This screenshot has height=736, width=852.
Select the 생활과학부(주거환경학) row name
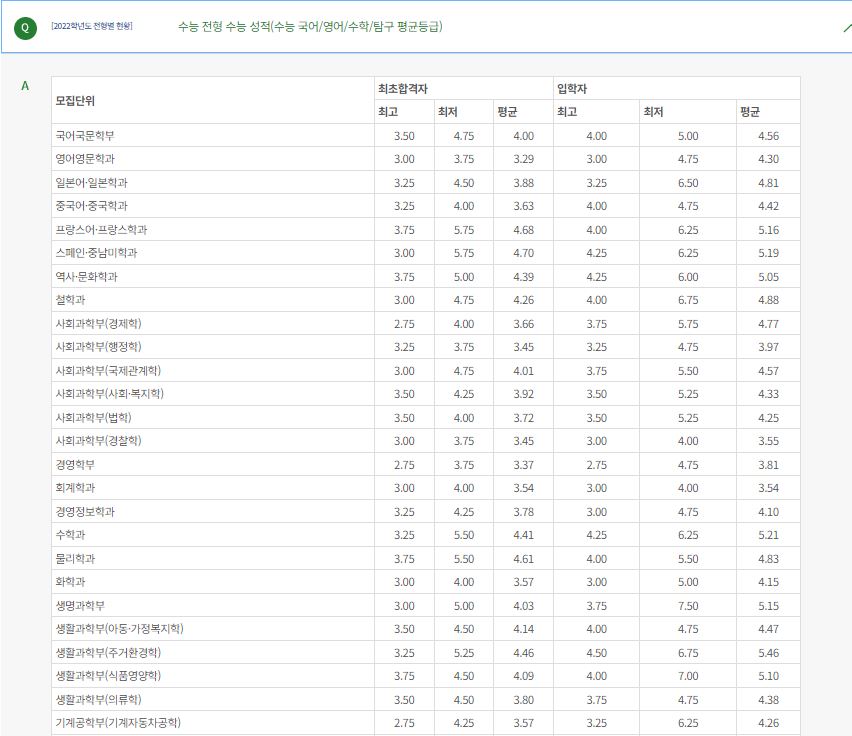coord(108,652)
